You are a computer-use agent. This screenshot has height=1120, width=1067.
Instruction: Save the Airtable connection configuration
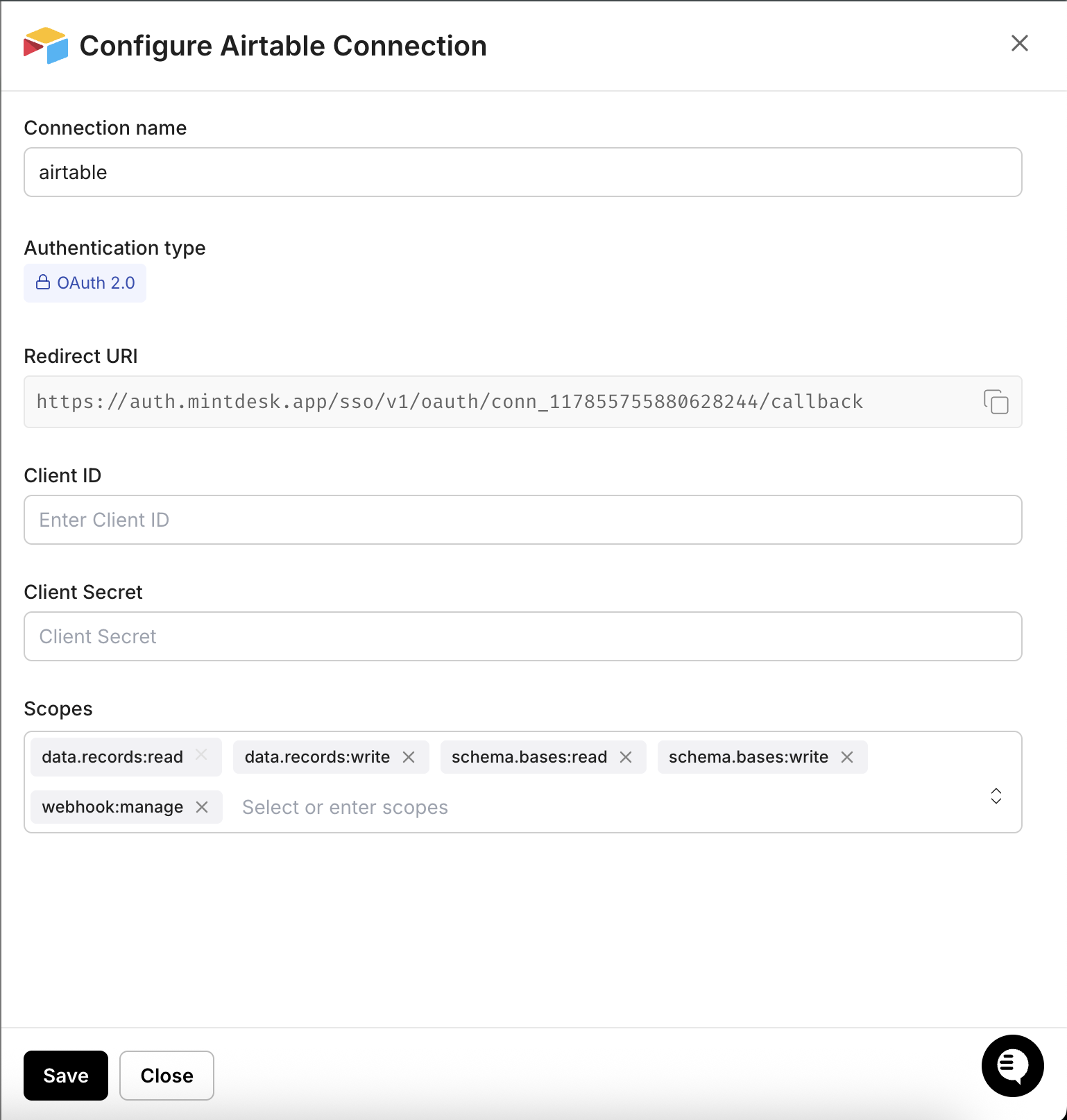(65, 1076)
